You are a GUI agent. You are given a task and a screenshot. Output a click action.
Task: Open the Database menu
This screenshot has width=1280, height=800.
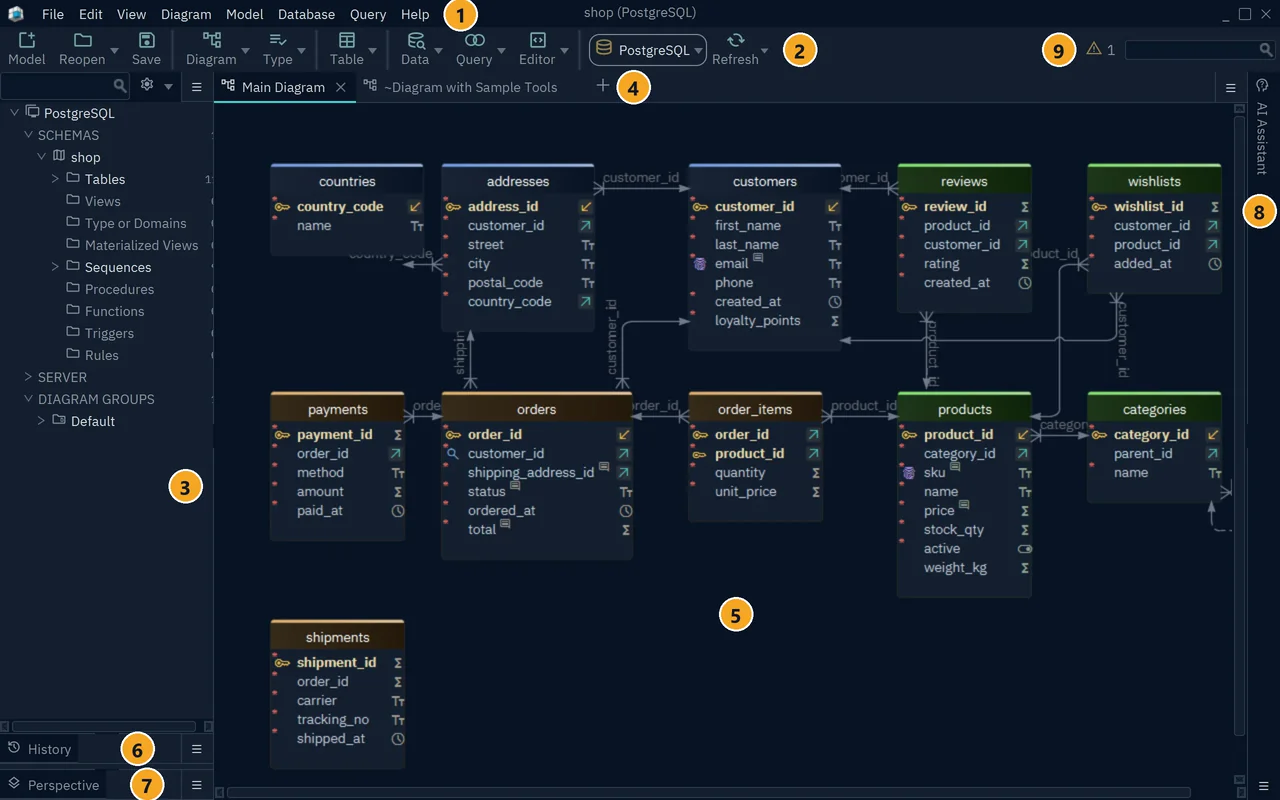point(306,14)
